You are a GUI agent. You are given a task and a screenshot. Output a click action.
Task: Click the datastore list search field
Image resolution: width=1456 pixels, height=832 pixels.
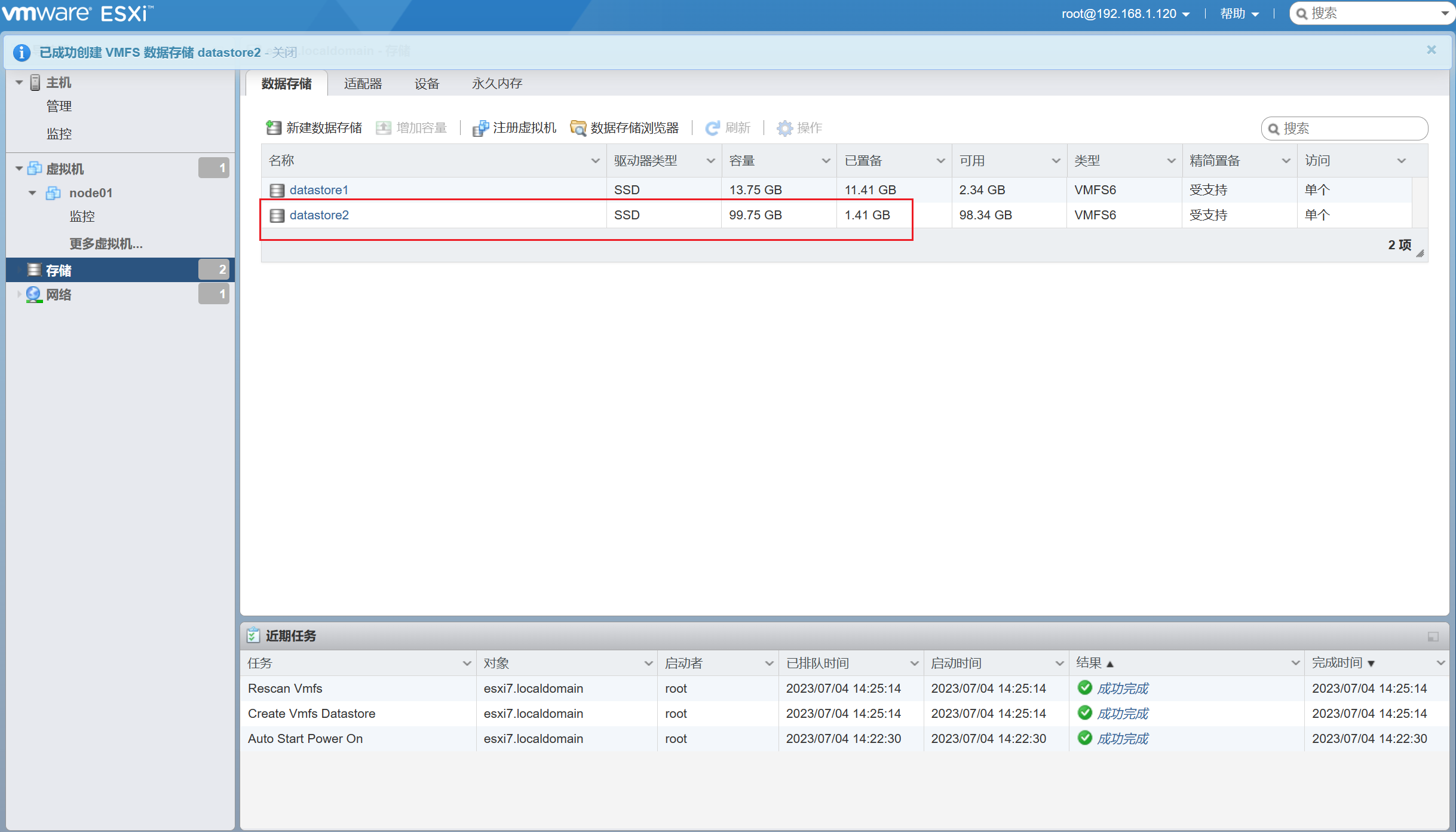pos(1344,129)
